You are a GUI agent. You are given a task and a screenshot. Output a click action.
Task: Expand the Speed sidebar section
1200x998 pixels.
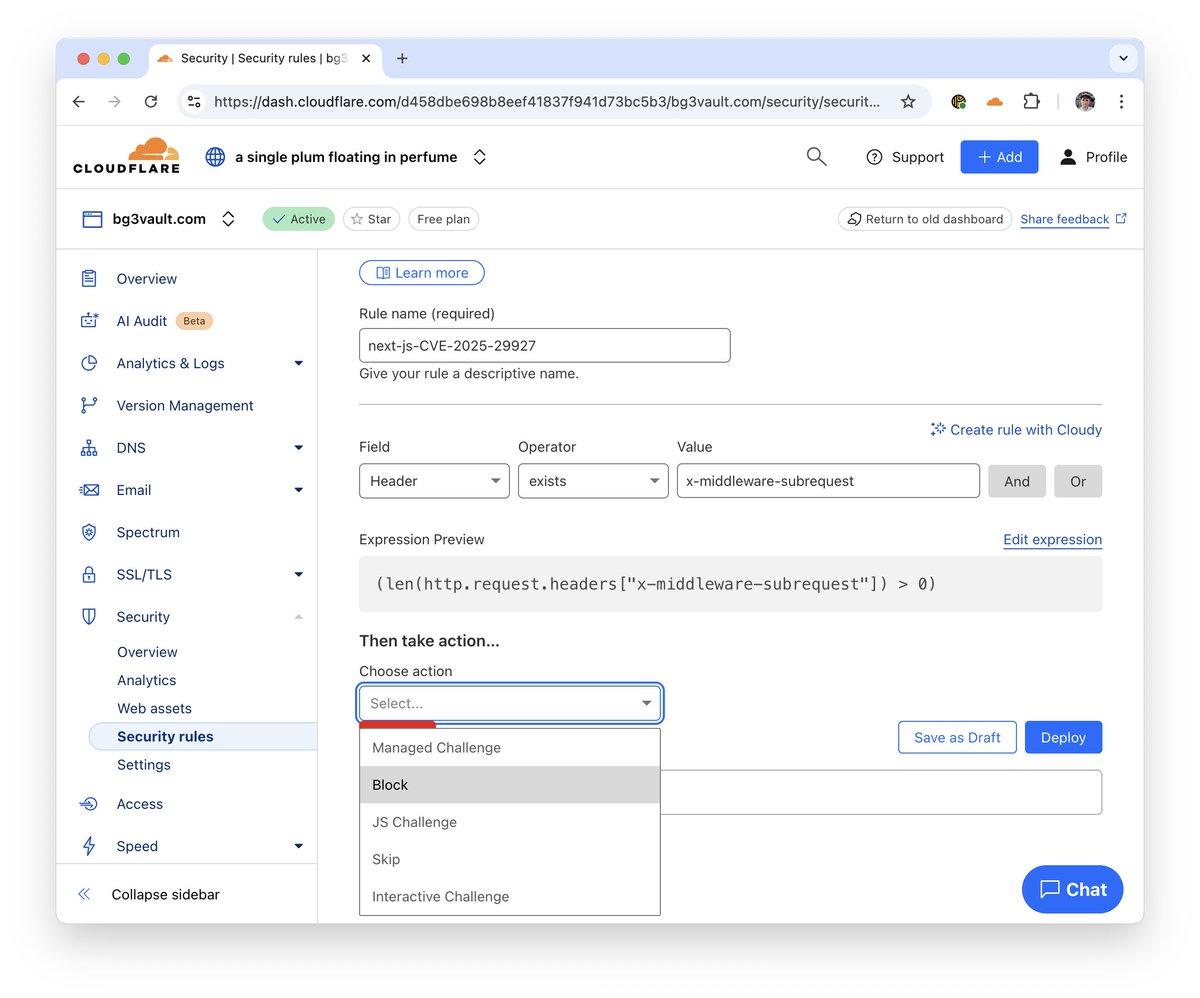(x=298, y=846)
